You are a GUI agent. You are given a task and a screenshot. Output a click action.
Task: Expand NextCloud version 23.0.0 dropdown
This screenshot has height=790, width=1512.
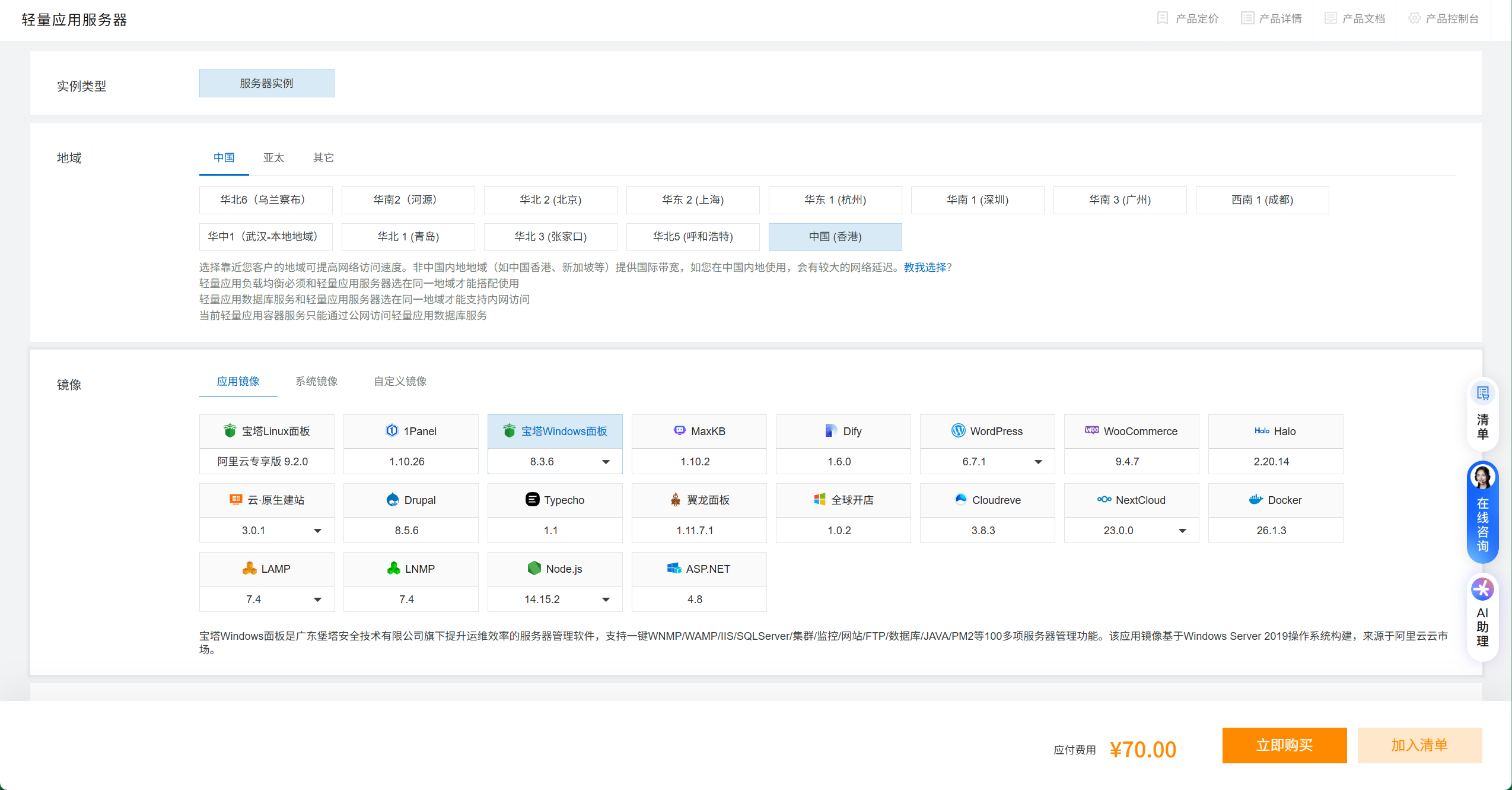1182,531
